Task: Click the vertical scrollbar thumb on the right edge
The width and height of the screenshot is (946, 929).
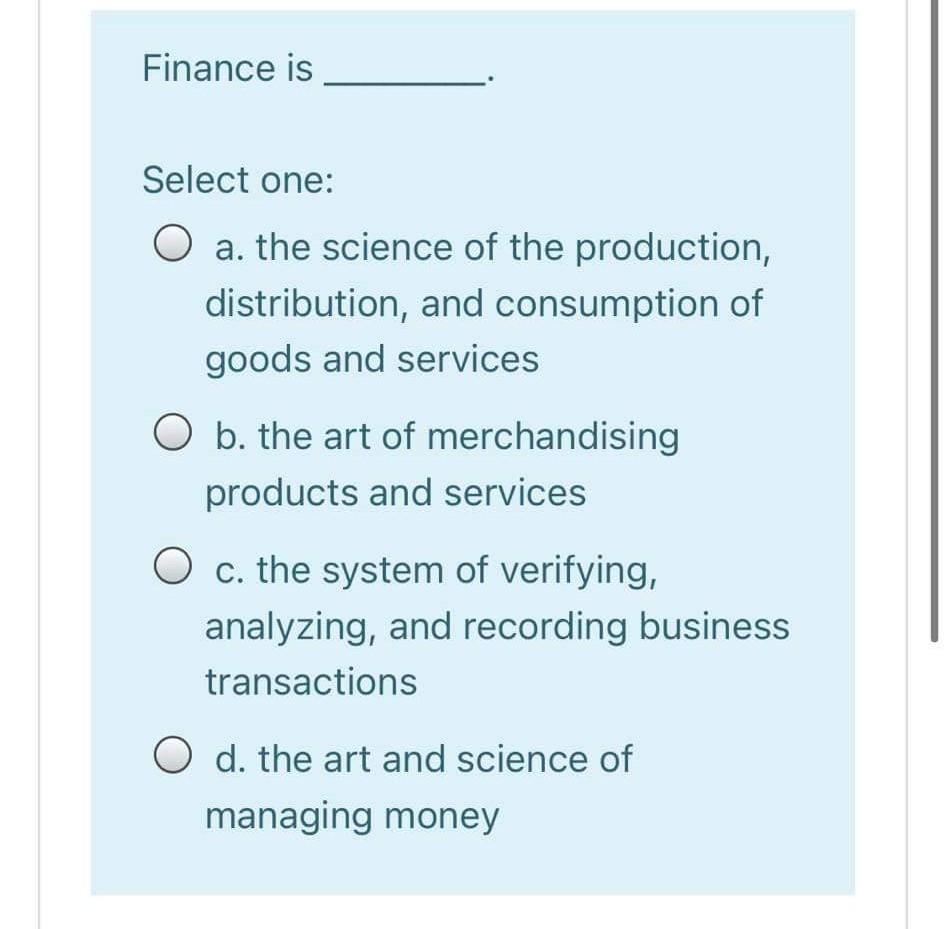Action: [x=934, y=320]
